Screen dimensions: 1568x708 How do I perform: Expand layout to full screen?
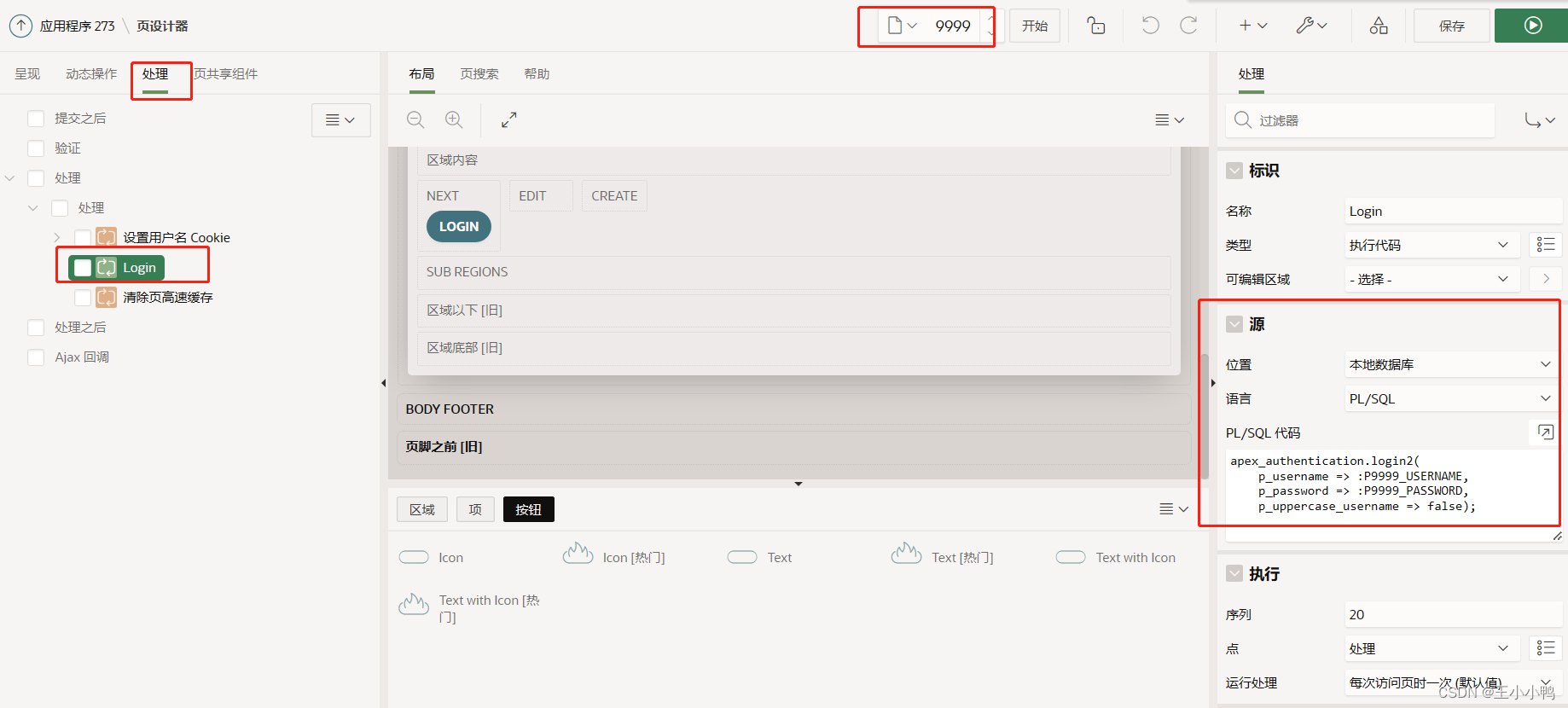click(x=508, y=120)
